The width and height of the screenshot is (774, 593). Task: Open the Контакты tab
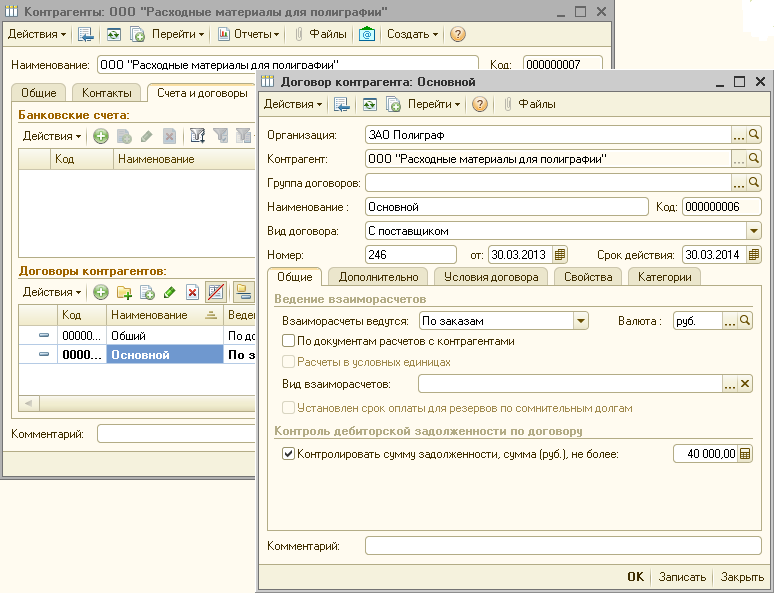[107, 93]
